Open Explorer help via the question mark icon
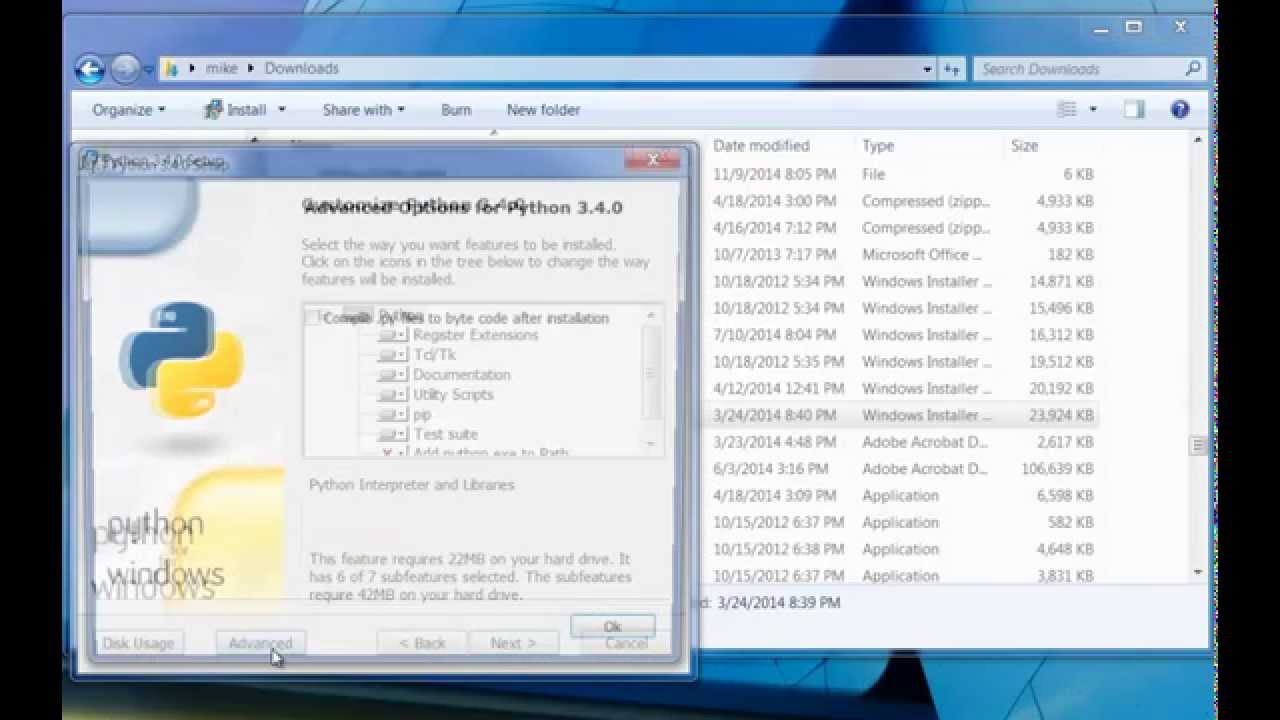The width and height of the screenshot is (1280, 720). pyautogui.click(x=1180, y=110)
